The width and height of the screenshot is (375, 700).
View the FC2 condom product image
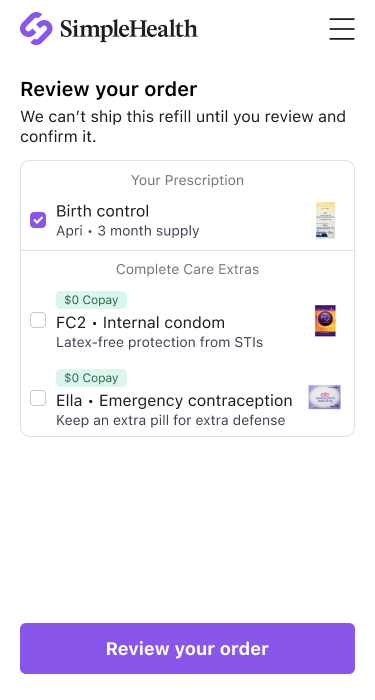click(325, 321)
